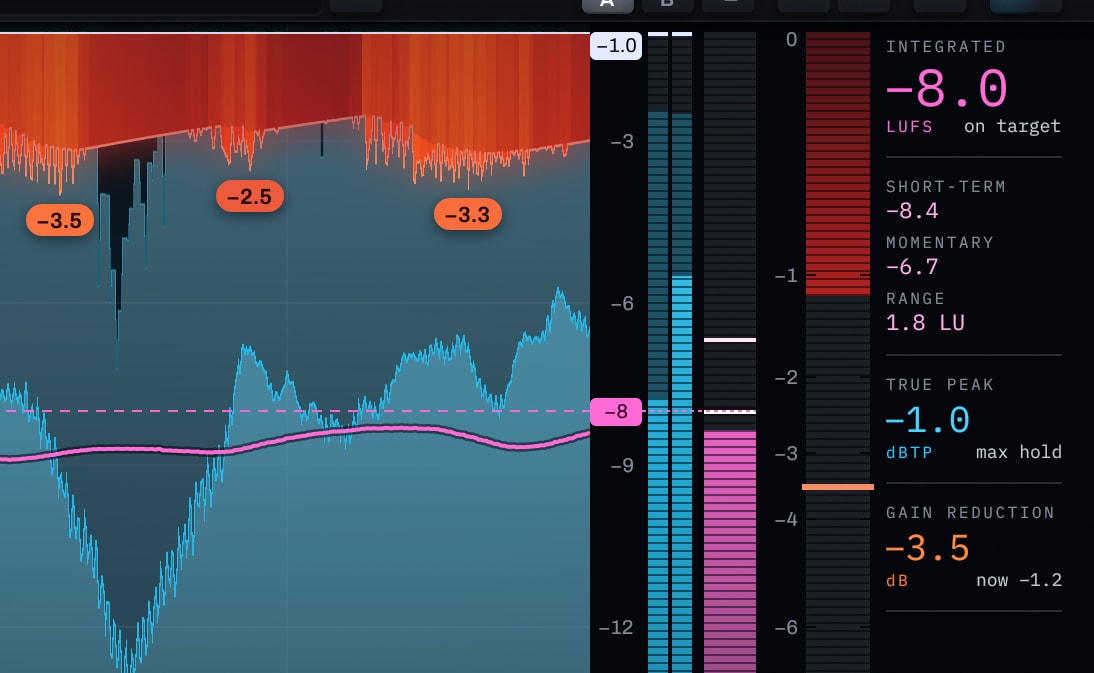Click the Integrated -8.0 readout

947,89
